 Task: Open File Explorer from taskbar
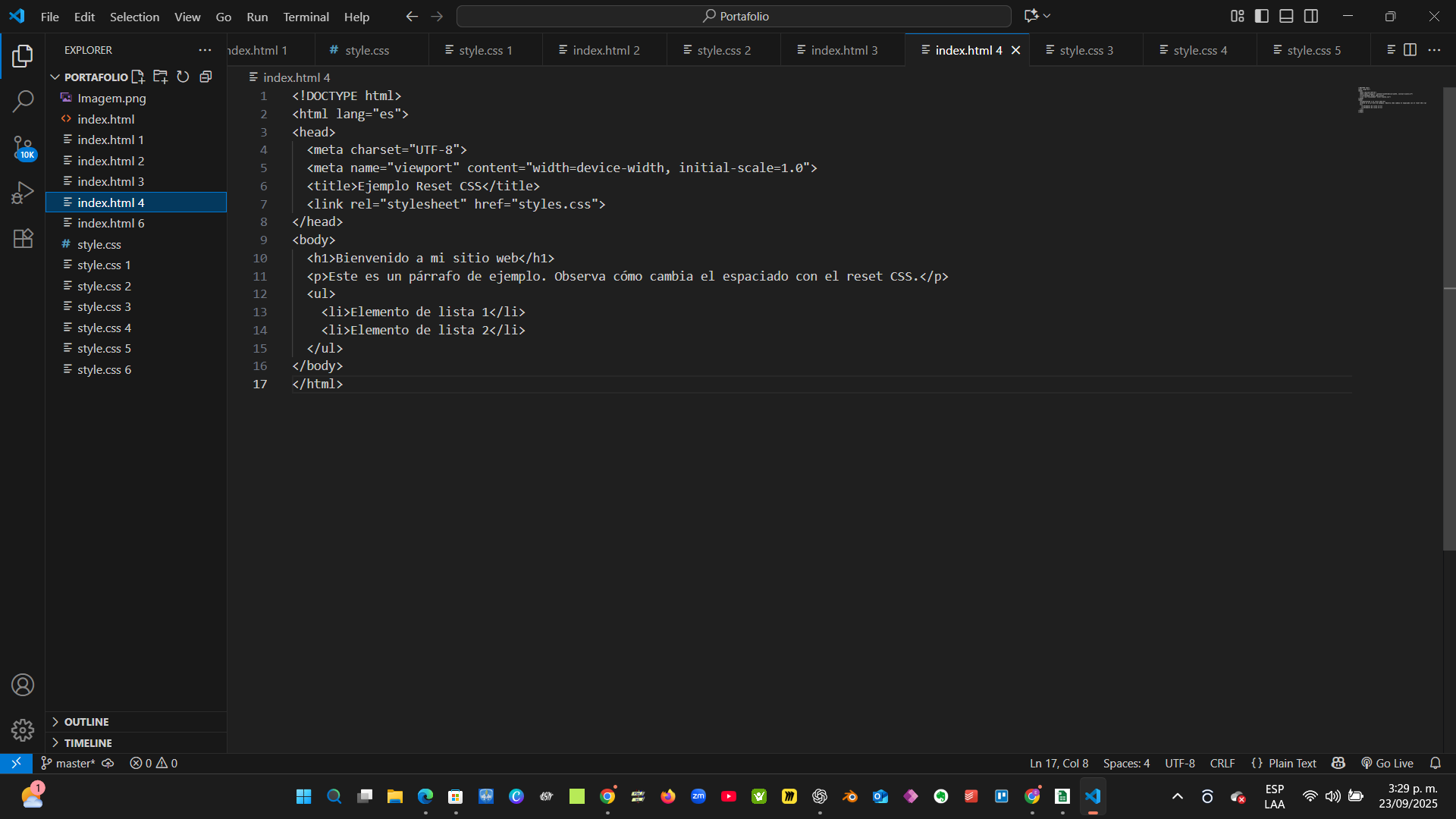(x=394, y=796)
